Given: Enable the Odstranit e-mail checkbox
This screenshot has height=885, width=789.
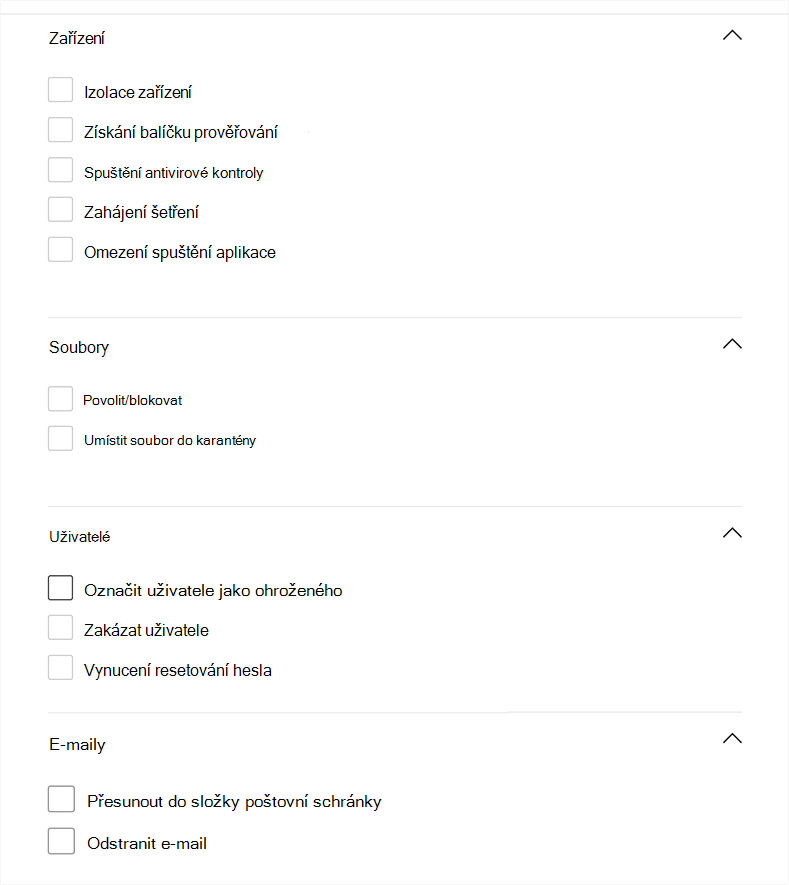Looking at the screenshot, I should click(x=61, y=841).
